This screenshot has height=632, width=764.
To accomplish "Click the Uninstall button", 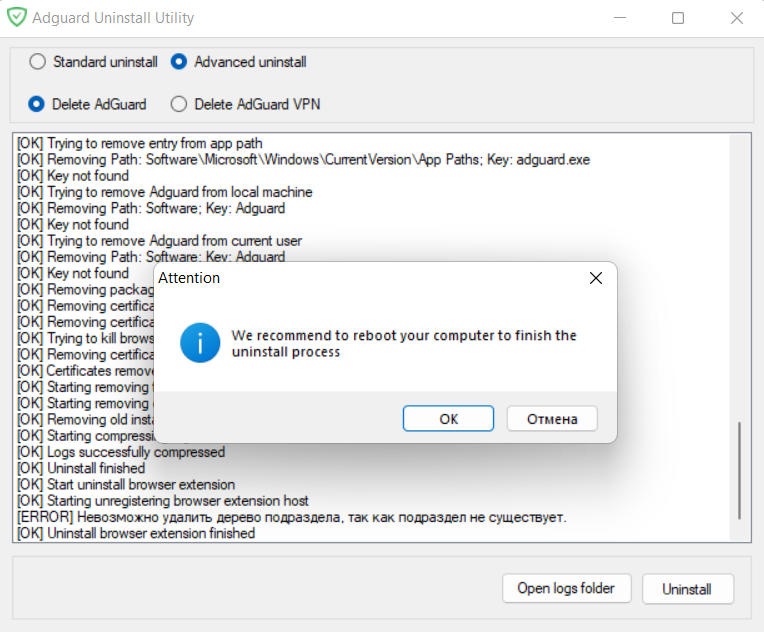I will [x=688, y=589].
